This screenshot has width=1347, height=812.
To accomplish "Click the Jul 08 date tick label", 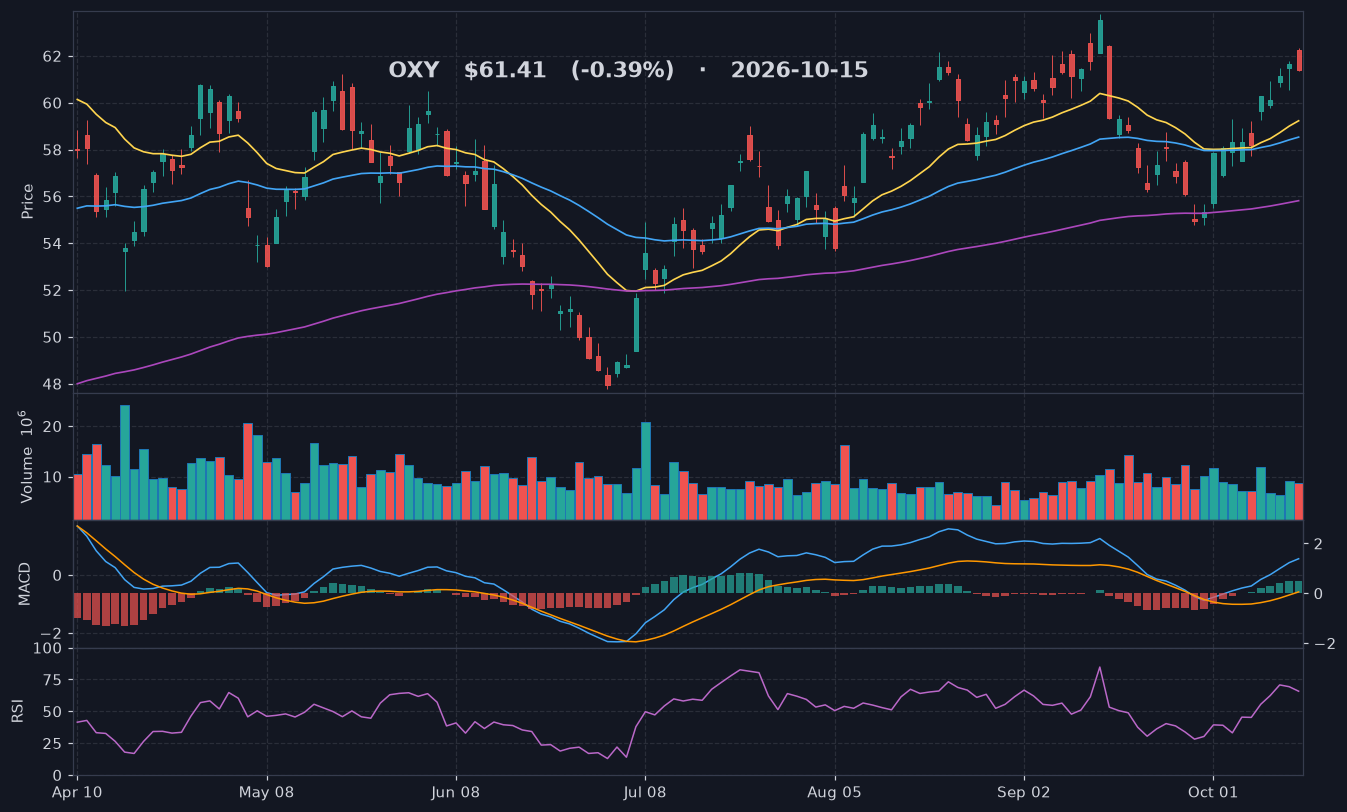I will click(645, 793).
